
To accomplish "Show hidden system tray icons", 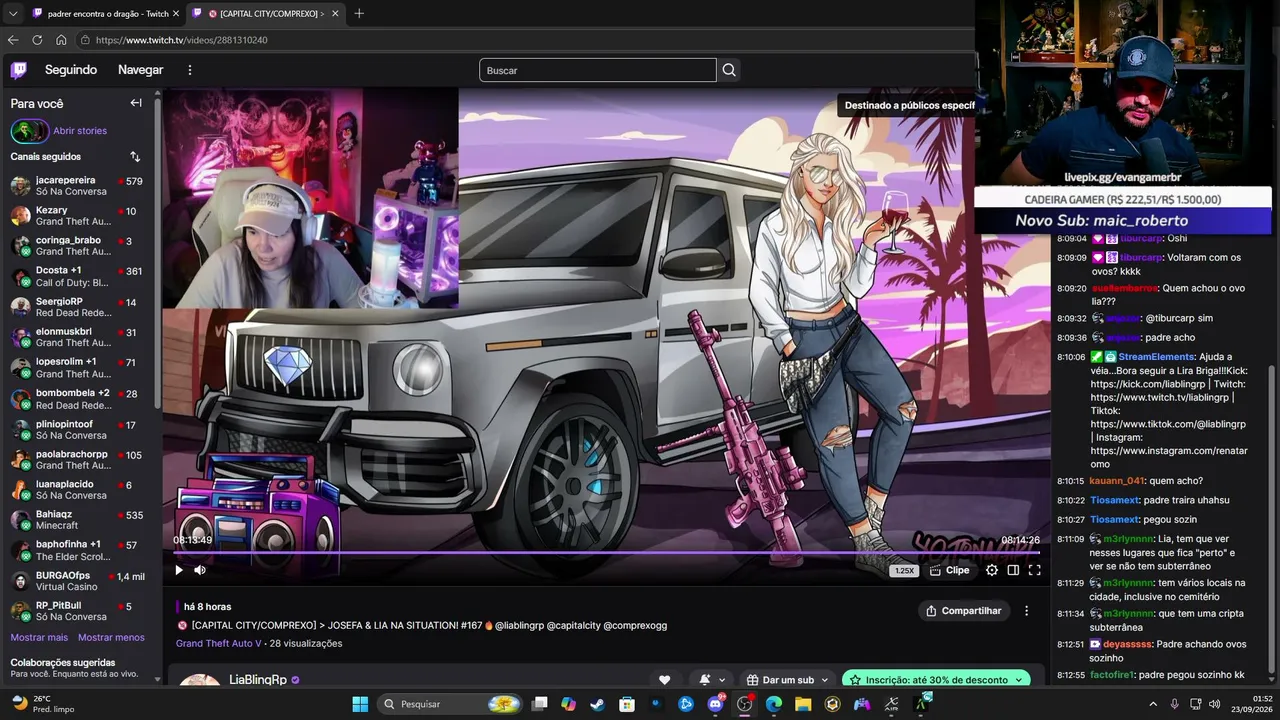I will point(1153,704).
